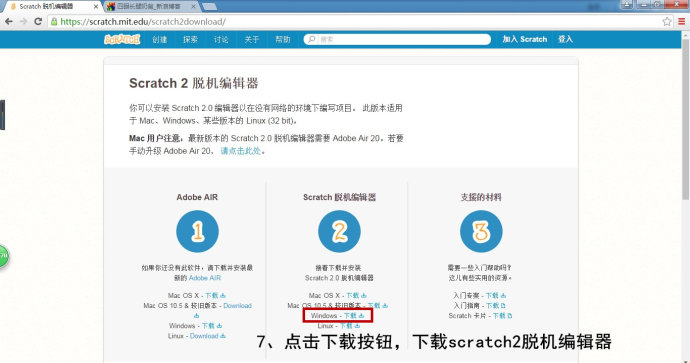Click the secure padlock icon in address bar
Viewport: 690px width, 363px height.
coord(54,22)
